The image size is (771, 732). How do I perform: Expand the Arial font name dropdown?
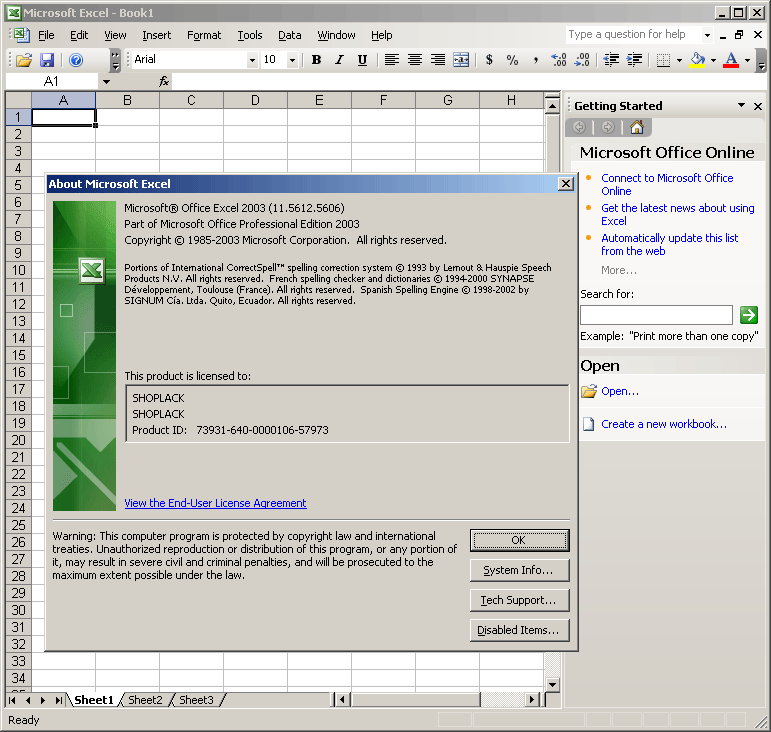pyautogui.click(x=252, y=60)
